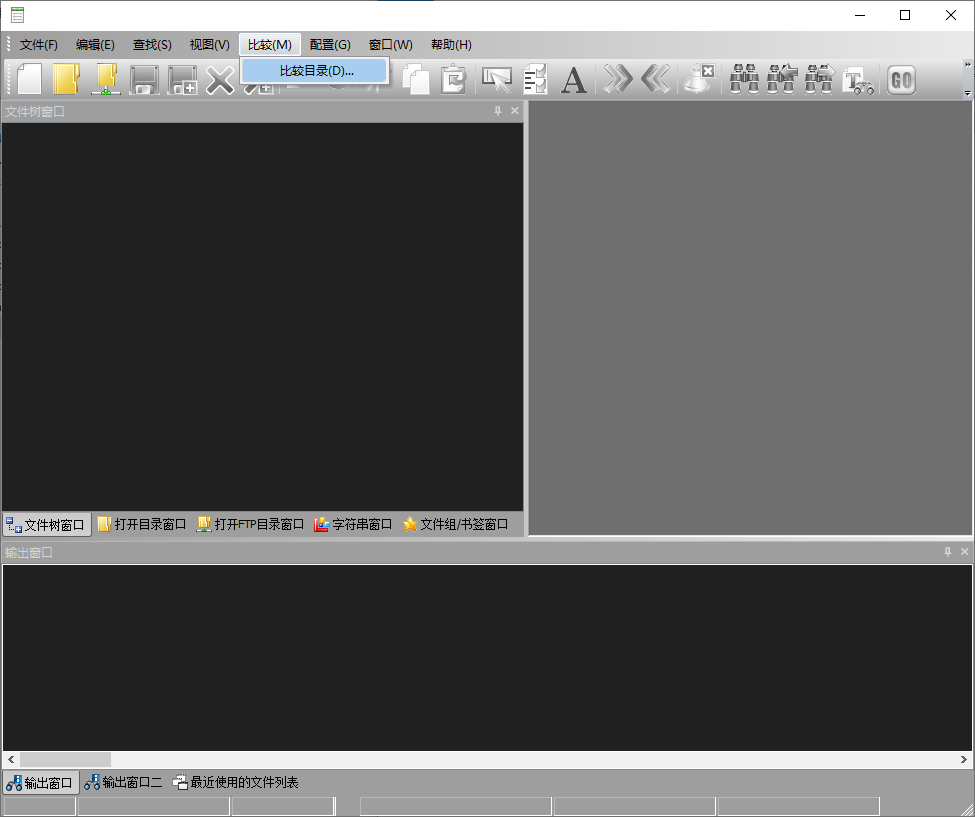Viewport: 975px width, 817px height.
Task: Click the output window horizontal scrollbar thumb
Action: [65, 760]
